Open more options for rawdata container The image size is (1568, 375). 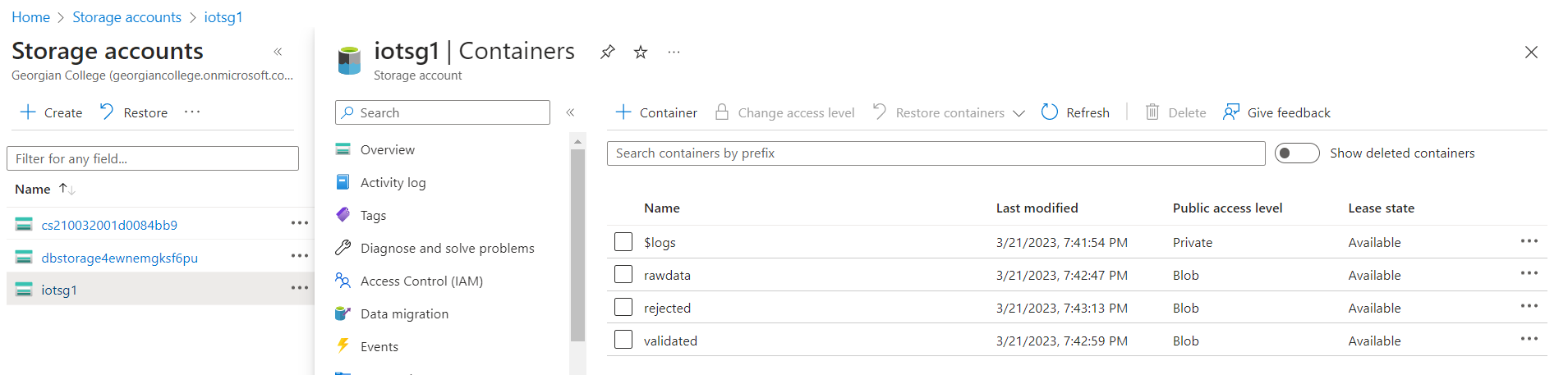click(x=1529, y=274)
